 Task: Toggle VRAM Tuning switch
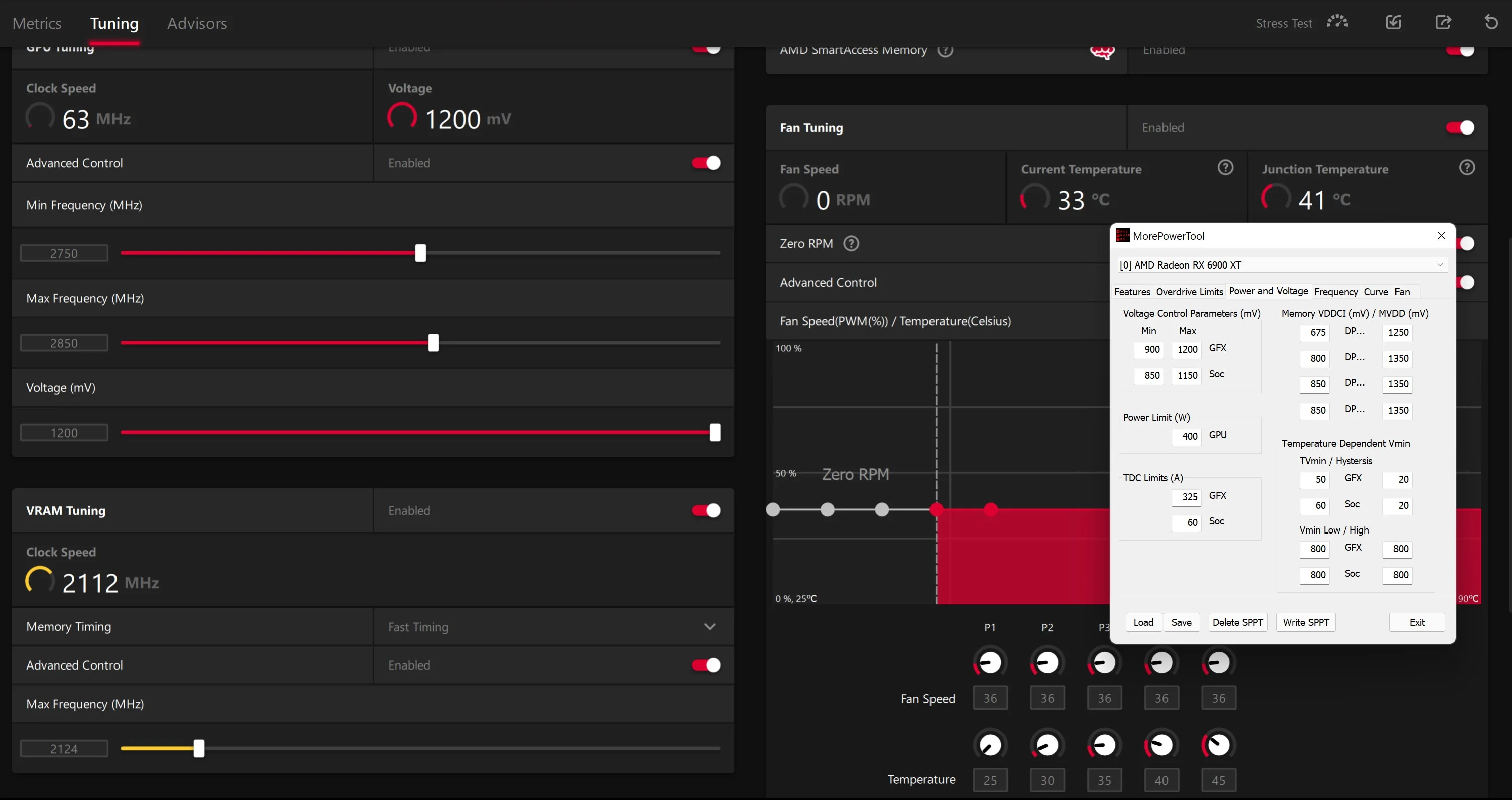point(706,511)
